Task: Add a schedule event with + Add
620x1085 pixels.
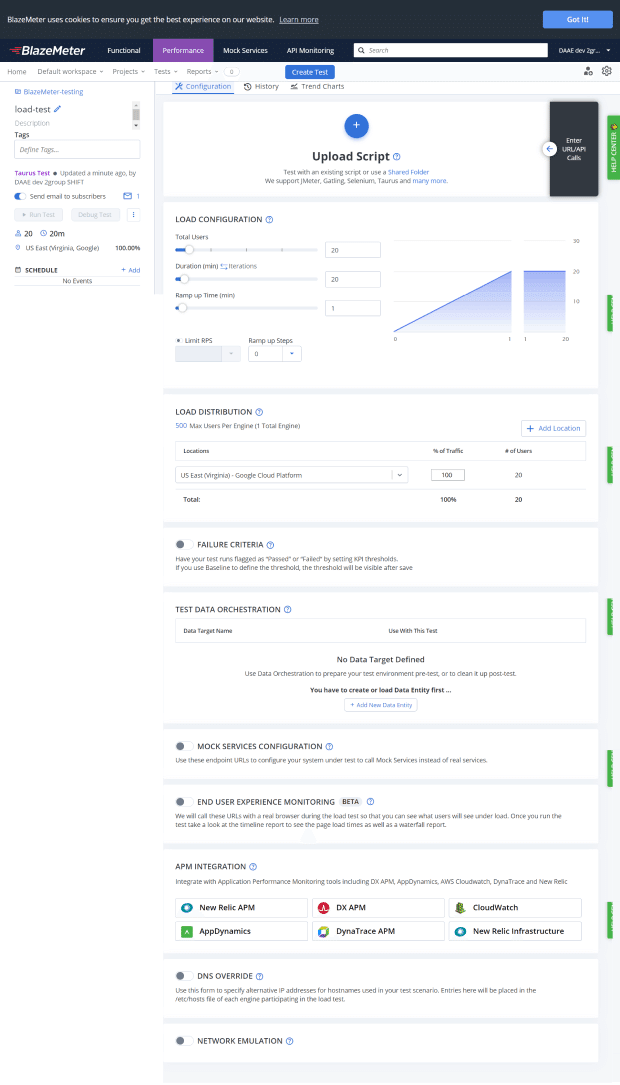Action: pos(130,270)
